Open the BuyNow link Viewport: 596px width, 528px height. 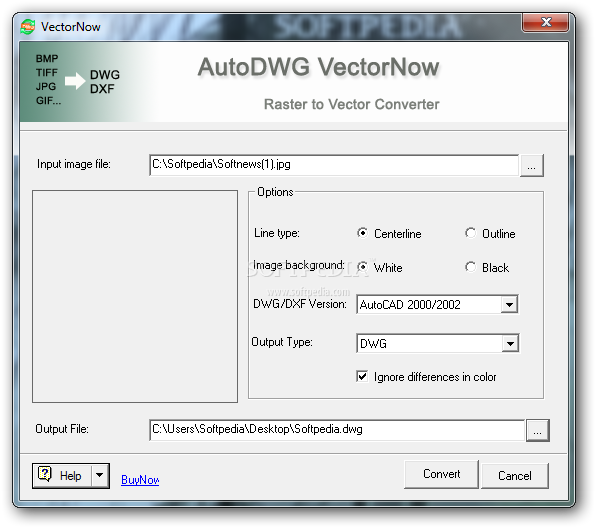coord(140,480)
